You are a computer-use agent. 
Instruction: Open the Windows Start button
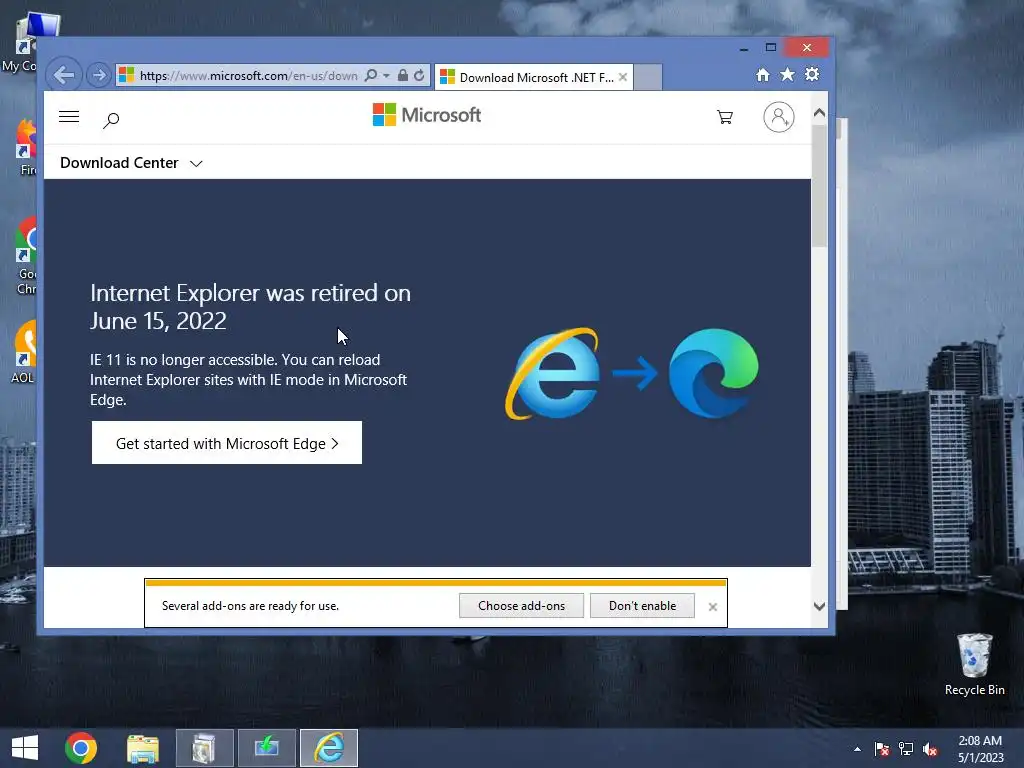click(25, 748)
